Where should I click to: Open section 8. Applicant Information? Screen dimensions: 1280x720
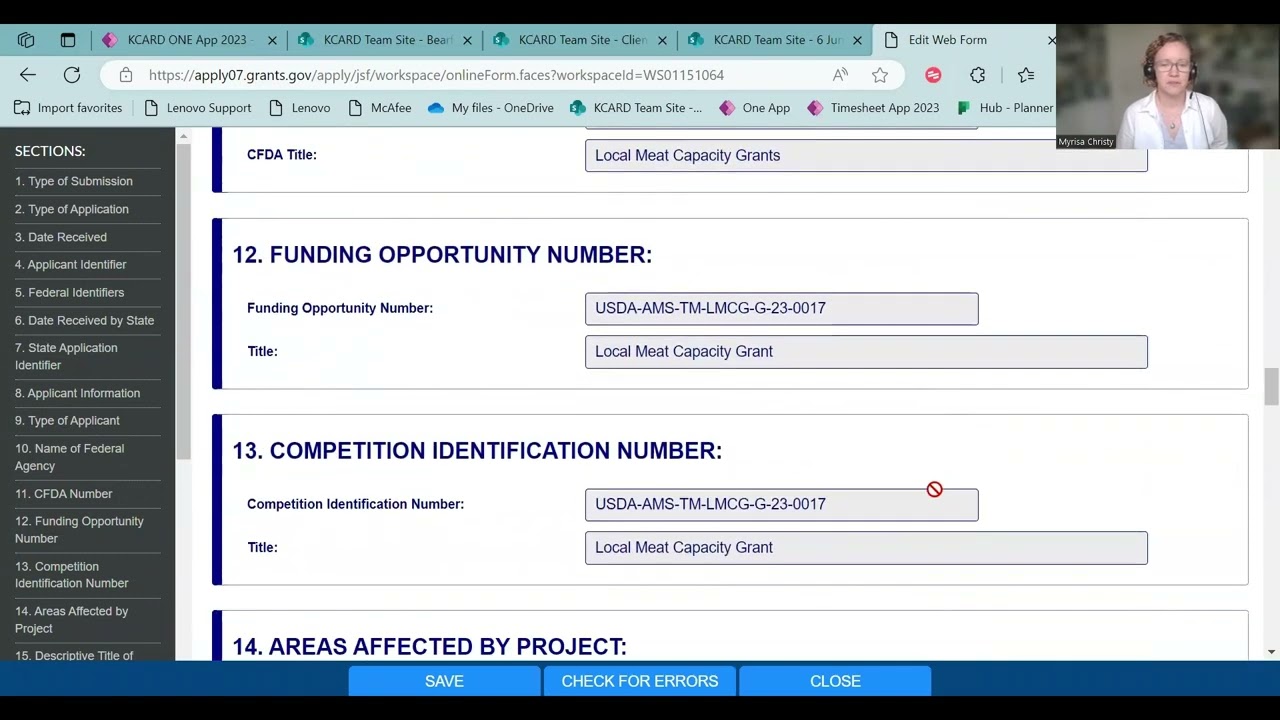tap(78, 393)
